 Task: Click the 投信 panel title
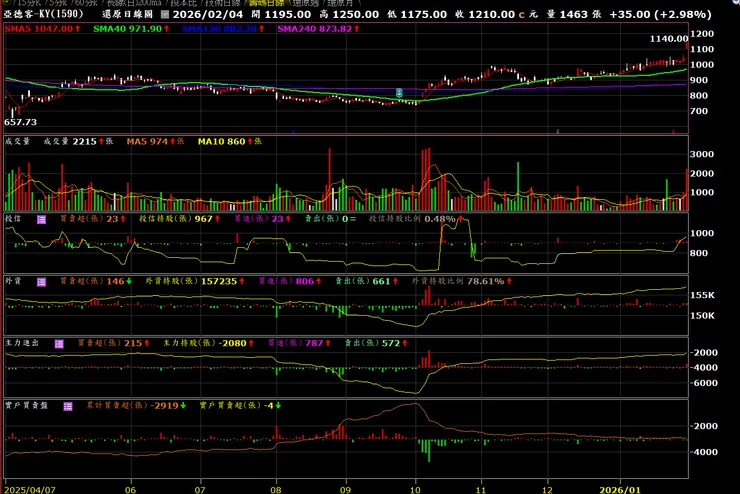coord(13,219)
